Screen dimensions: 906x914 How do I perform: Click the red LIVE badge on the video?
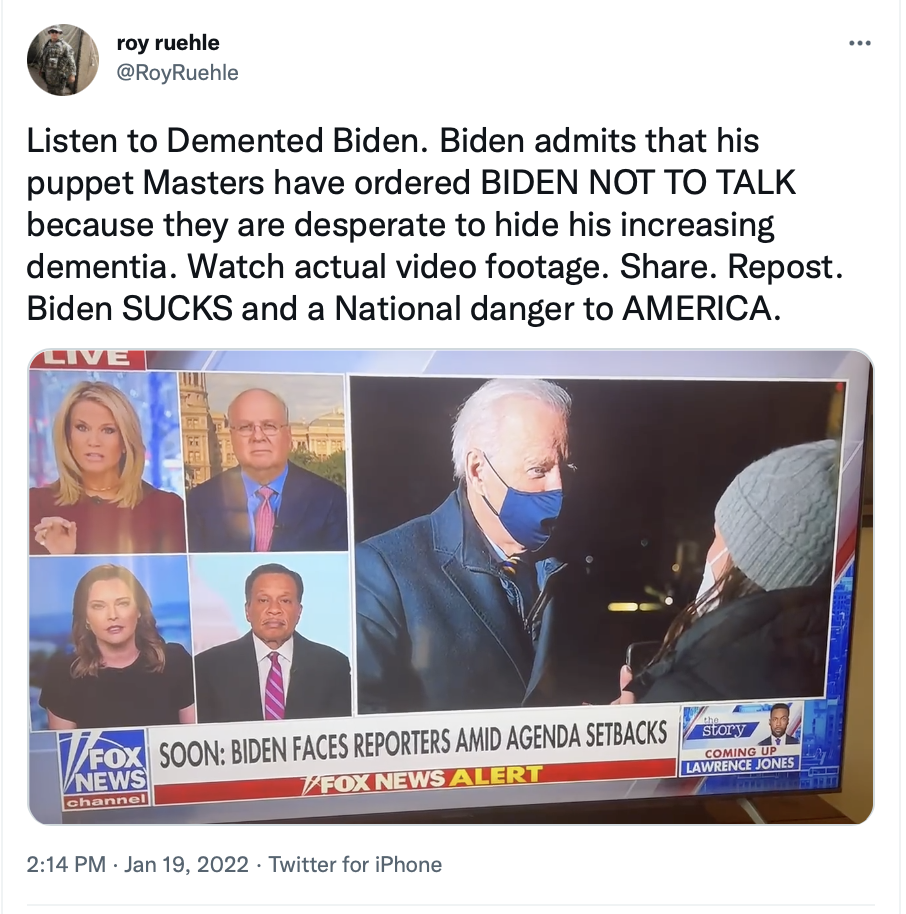[x=87, y=358]
